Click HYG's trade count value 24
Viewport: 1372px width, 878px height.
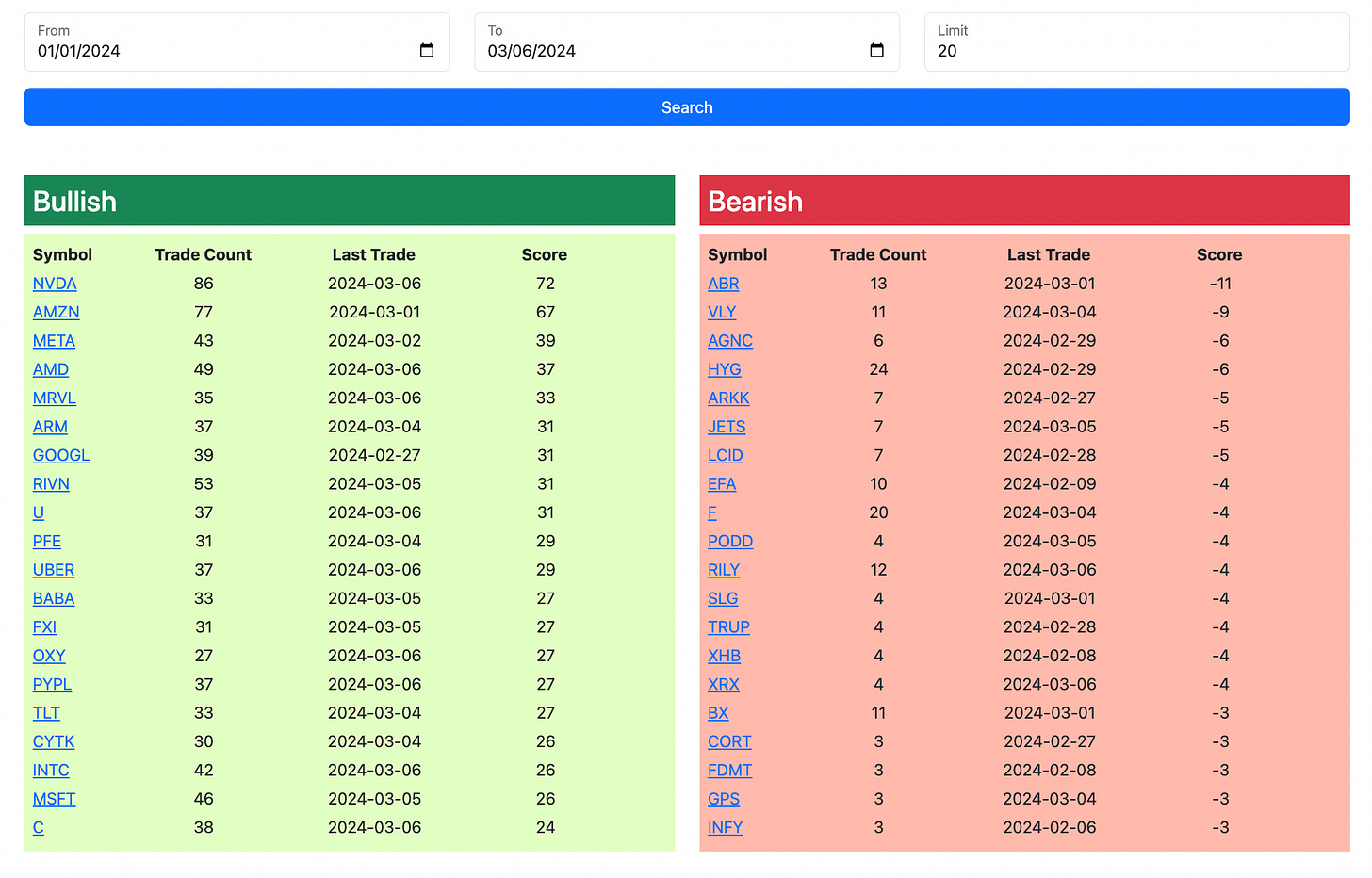coord(878,369)
